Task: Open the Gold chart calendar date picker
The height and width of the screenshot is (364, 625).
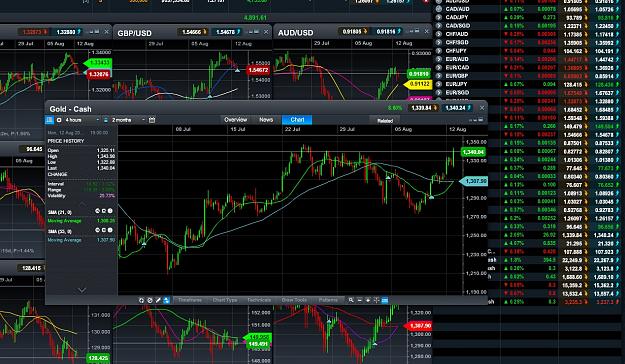Action: (152, 120)
